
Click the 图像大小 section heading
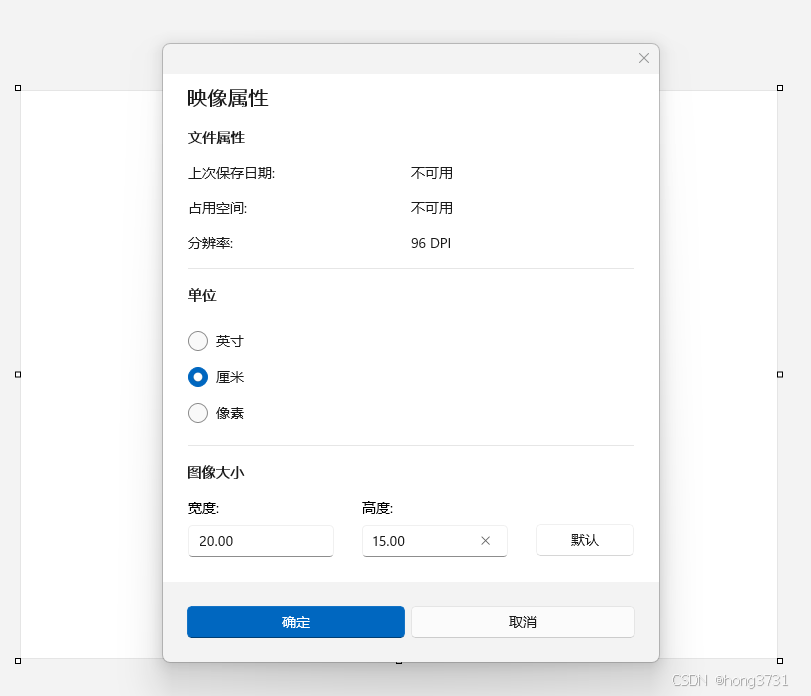coord(216,472)
